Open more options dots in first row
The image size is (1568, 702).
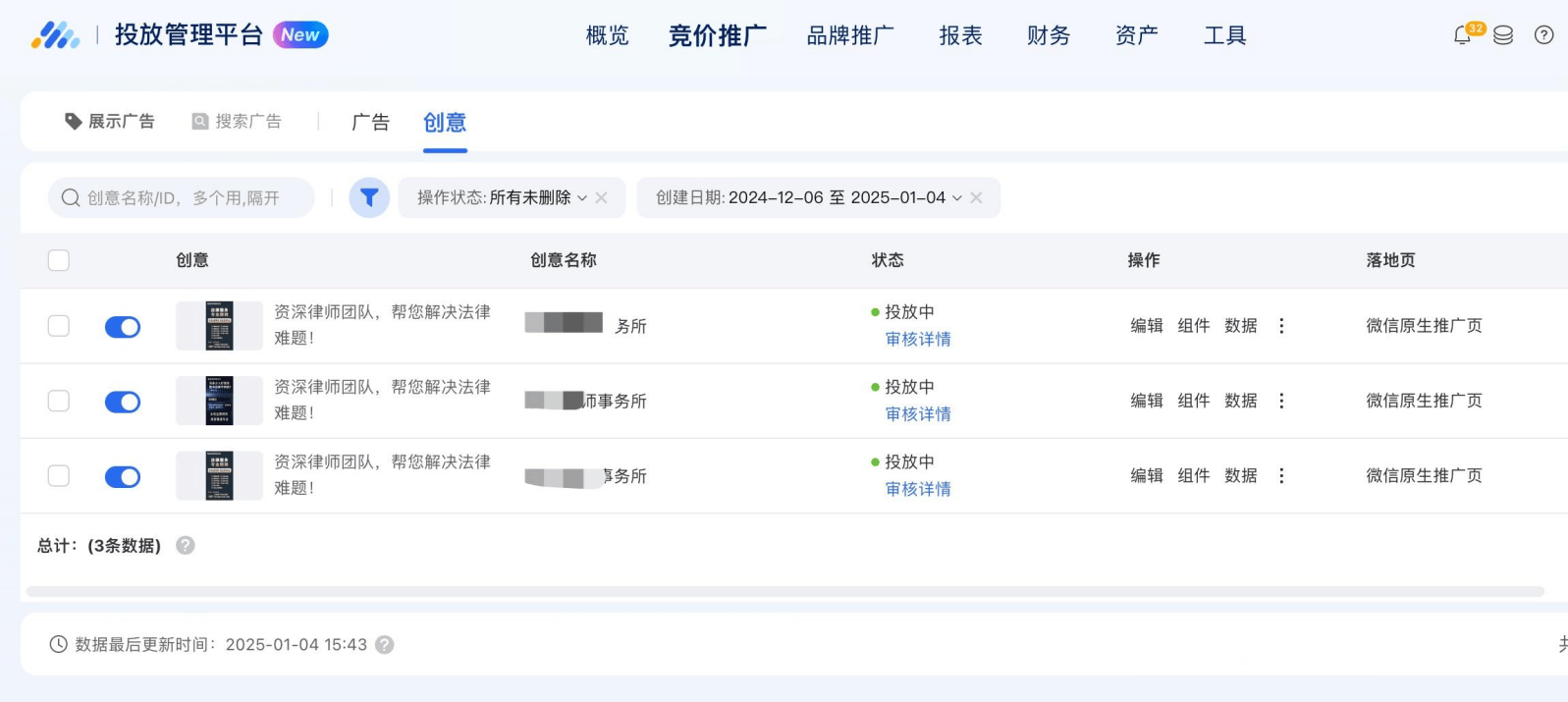click(1281, 326)
